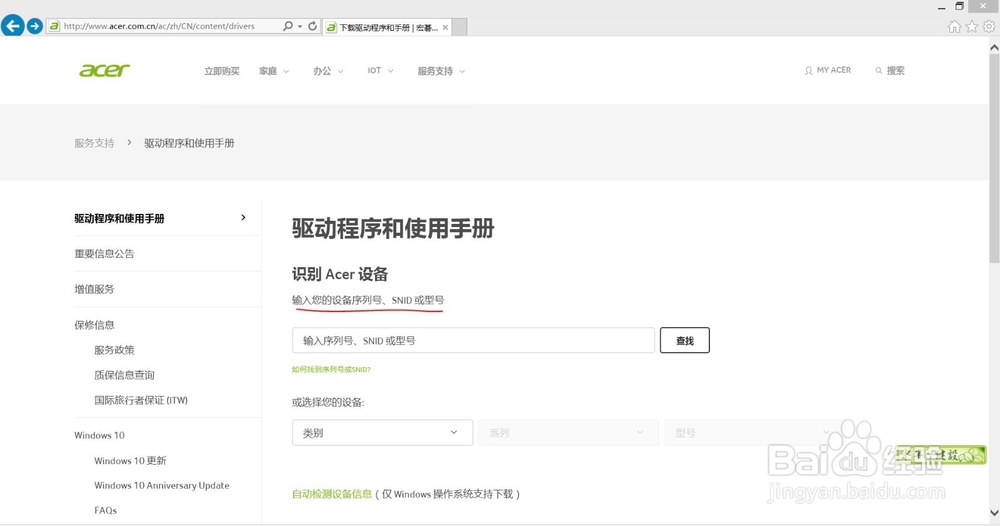Open 质保信息查询 sidebar link

pyautogui.click(x=124, y=375)
